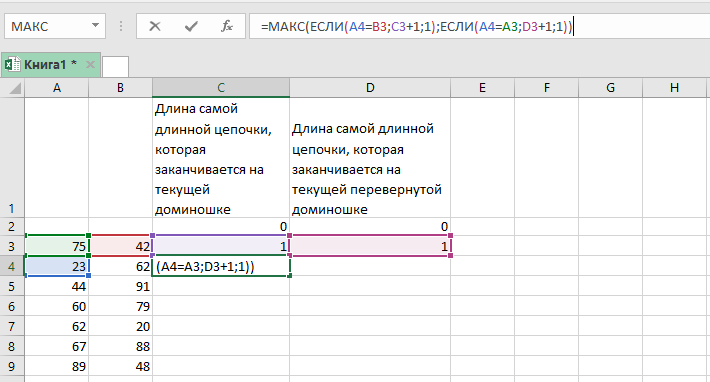Click cell B6 with value 79
The width and height of the screenshot is (710, 382).
click(x=120, y=306)
